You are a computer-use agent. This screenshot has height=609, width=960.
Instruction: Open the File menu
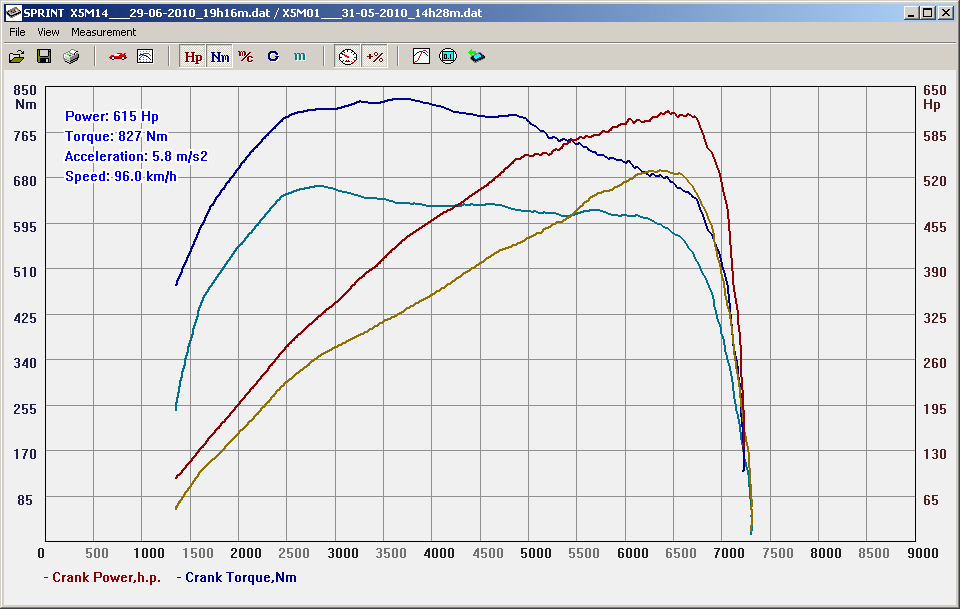point(17,32)
